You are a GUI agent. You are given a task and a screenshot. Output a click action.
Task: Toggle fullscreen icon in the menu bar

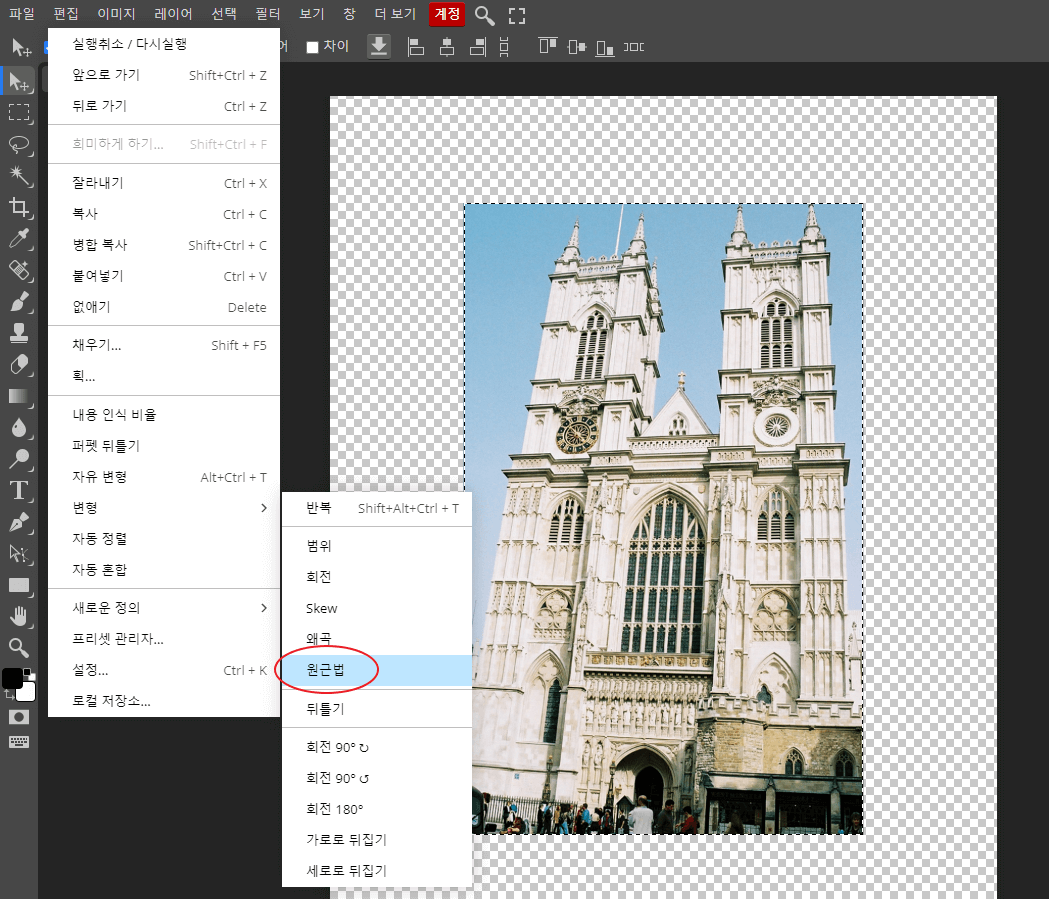pyautogui.click(x=517, y=15)
